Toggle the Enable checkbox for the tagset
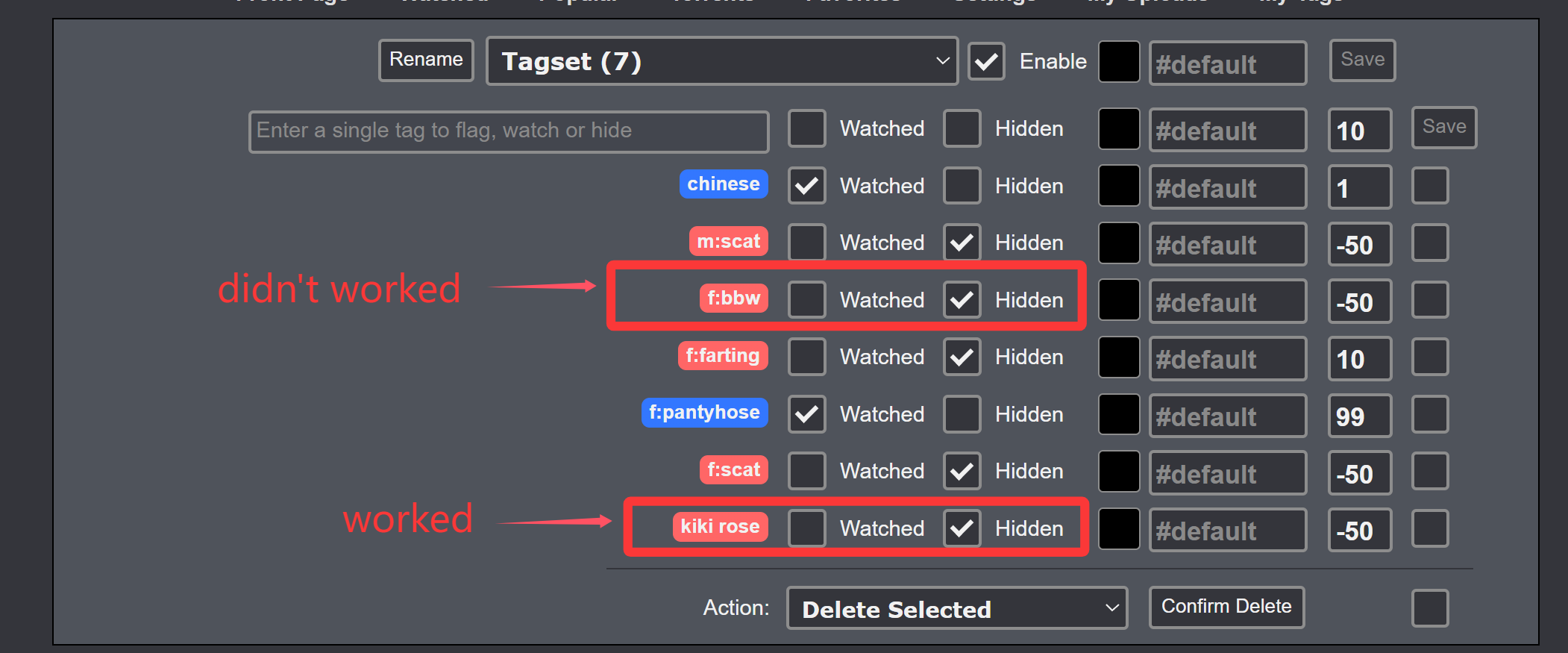The image size is (1568, 653). click(986, 61)
